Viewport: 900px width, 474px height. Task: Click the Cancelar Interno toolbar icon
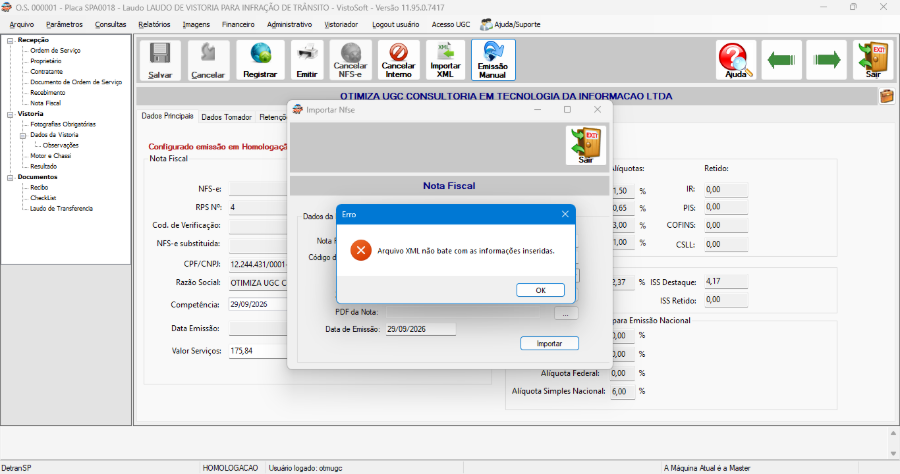coord(398,60)
